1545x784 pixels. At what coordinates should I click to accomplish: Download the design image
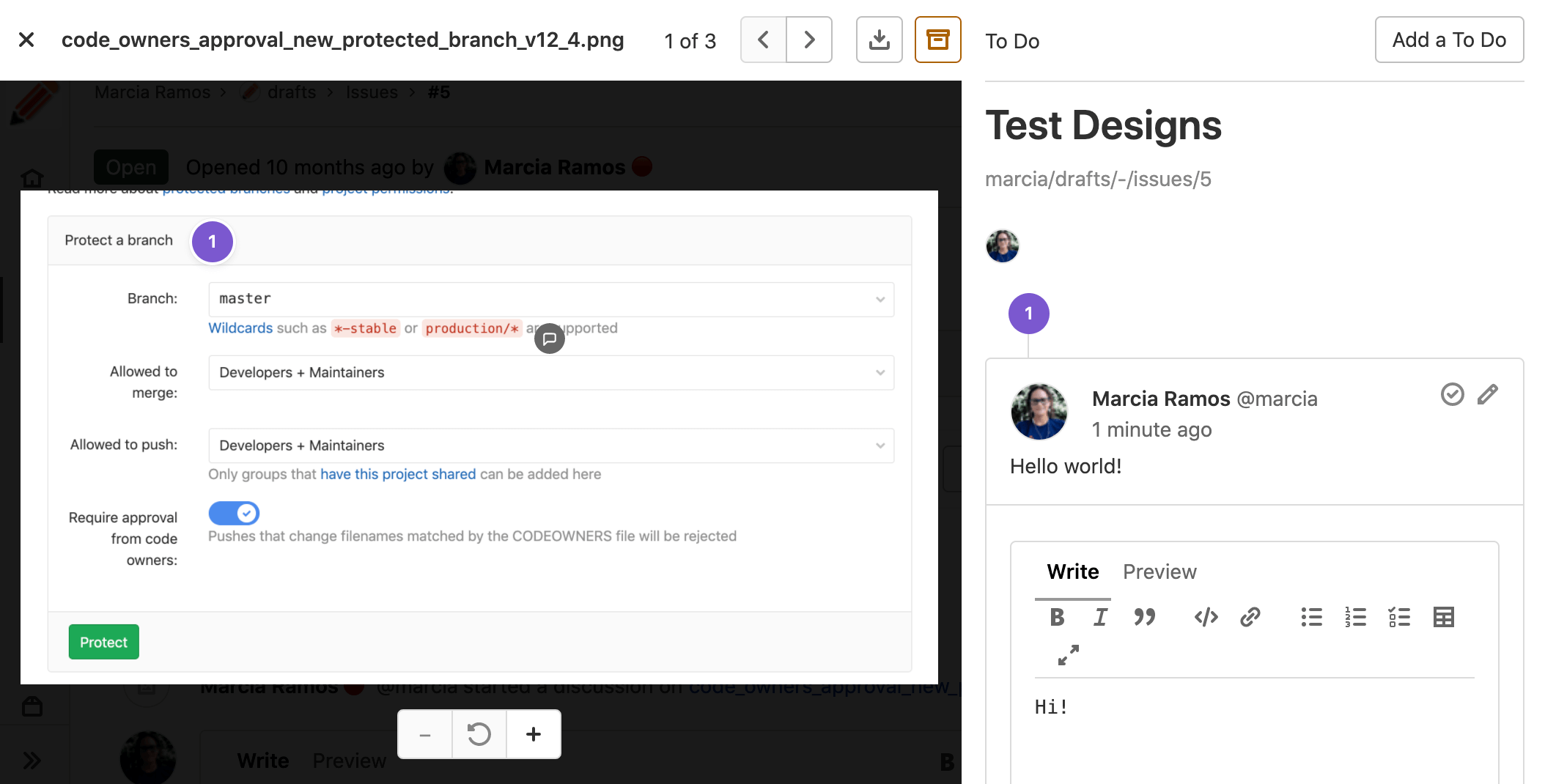pos(879,40)
